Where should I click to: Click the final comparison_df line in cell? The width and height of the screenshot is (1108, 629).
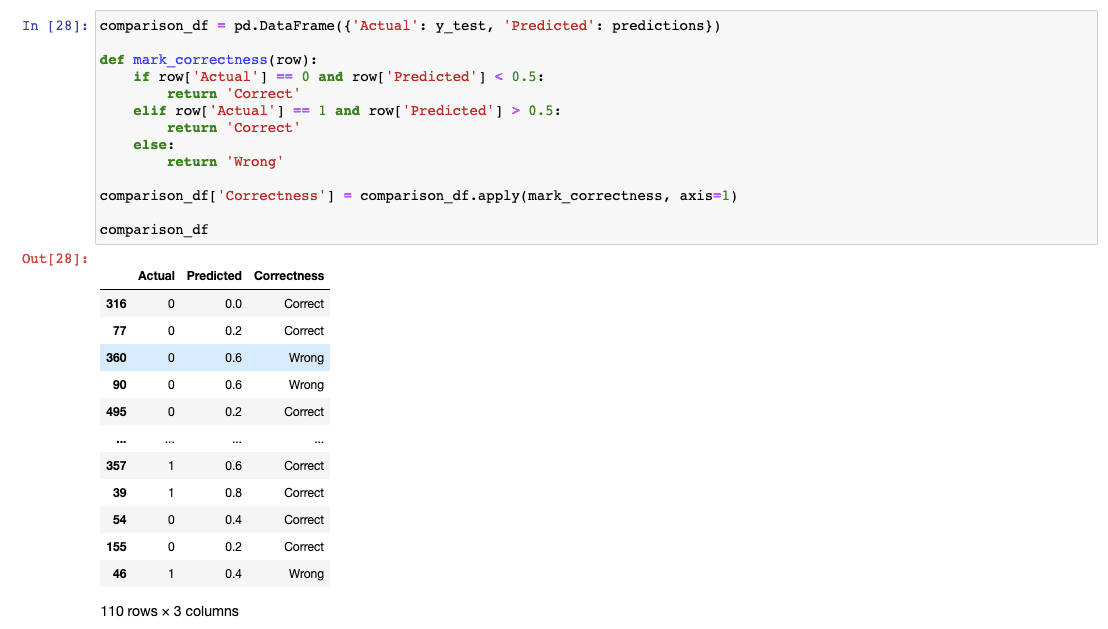154,230
